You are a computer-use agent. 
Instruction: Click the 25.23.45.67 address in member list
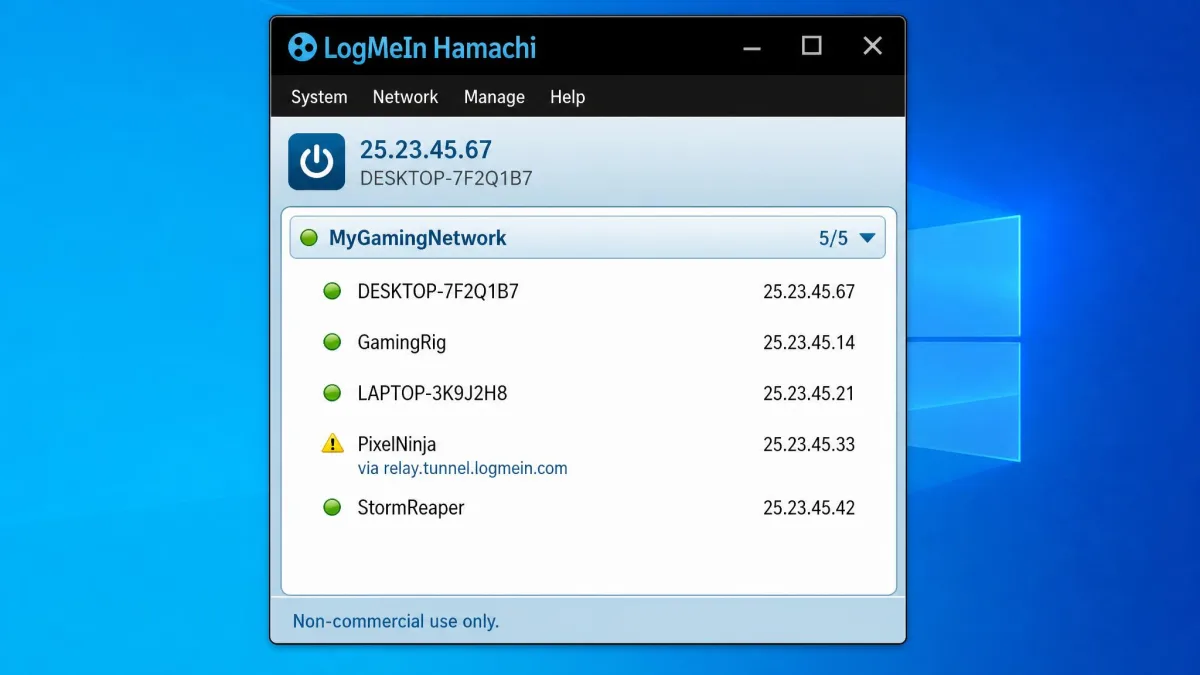pyautogui.click(x=809, y=292)
